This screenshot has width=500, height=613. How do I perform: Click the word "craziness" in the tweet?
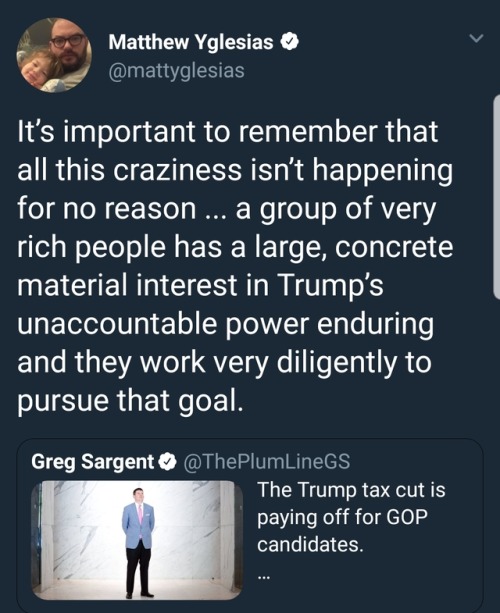[178, 170]
